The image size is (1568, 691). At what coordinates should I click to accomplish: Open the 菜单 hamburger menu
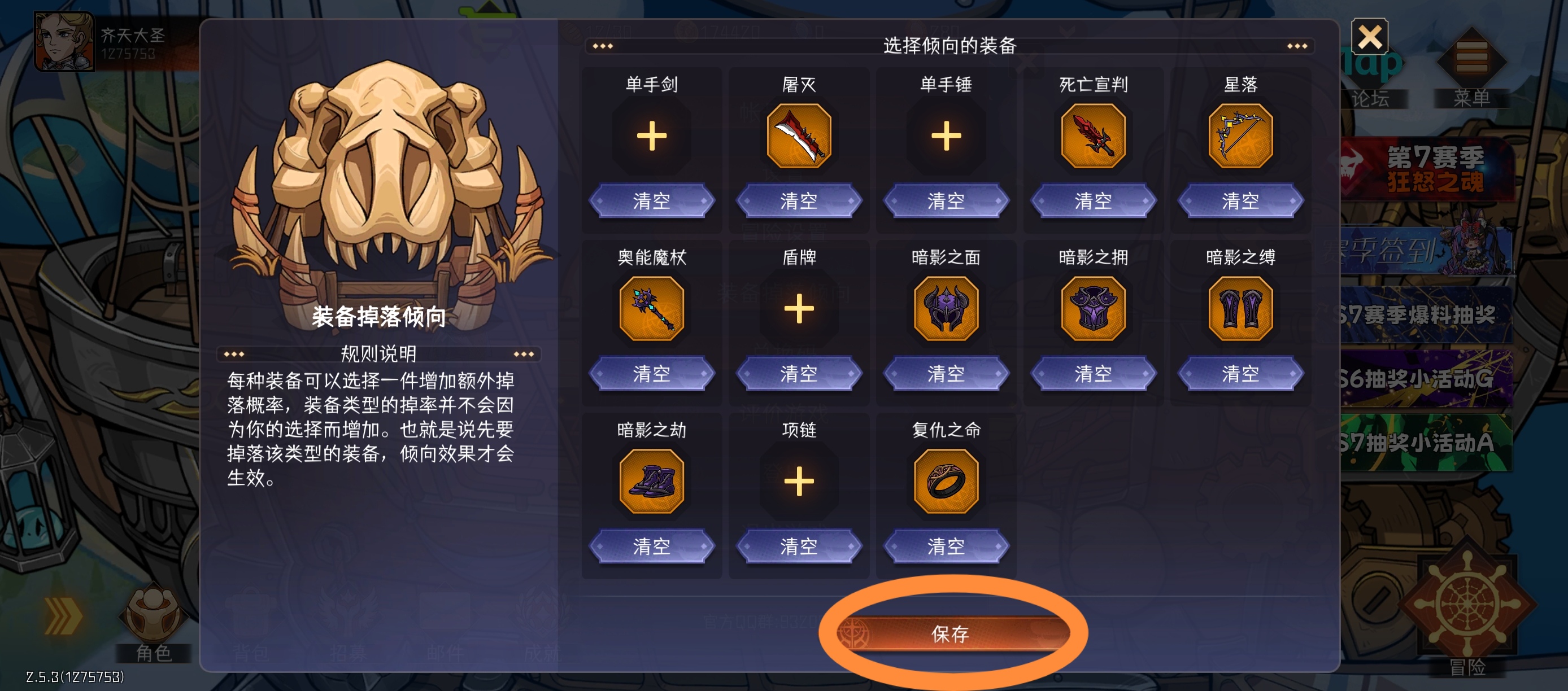click(x=1472, y=68)
